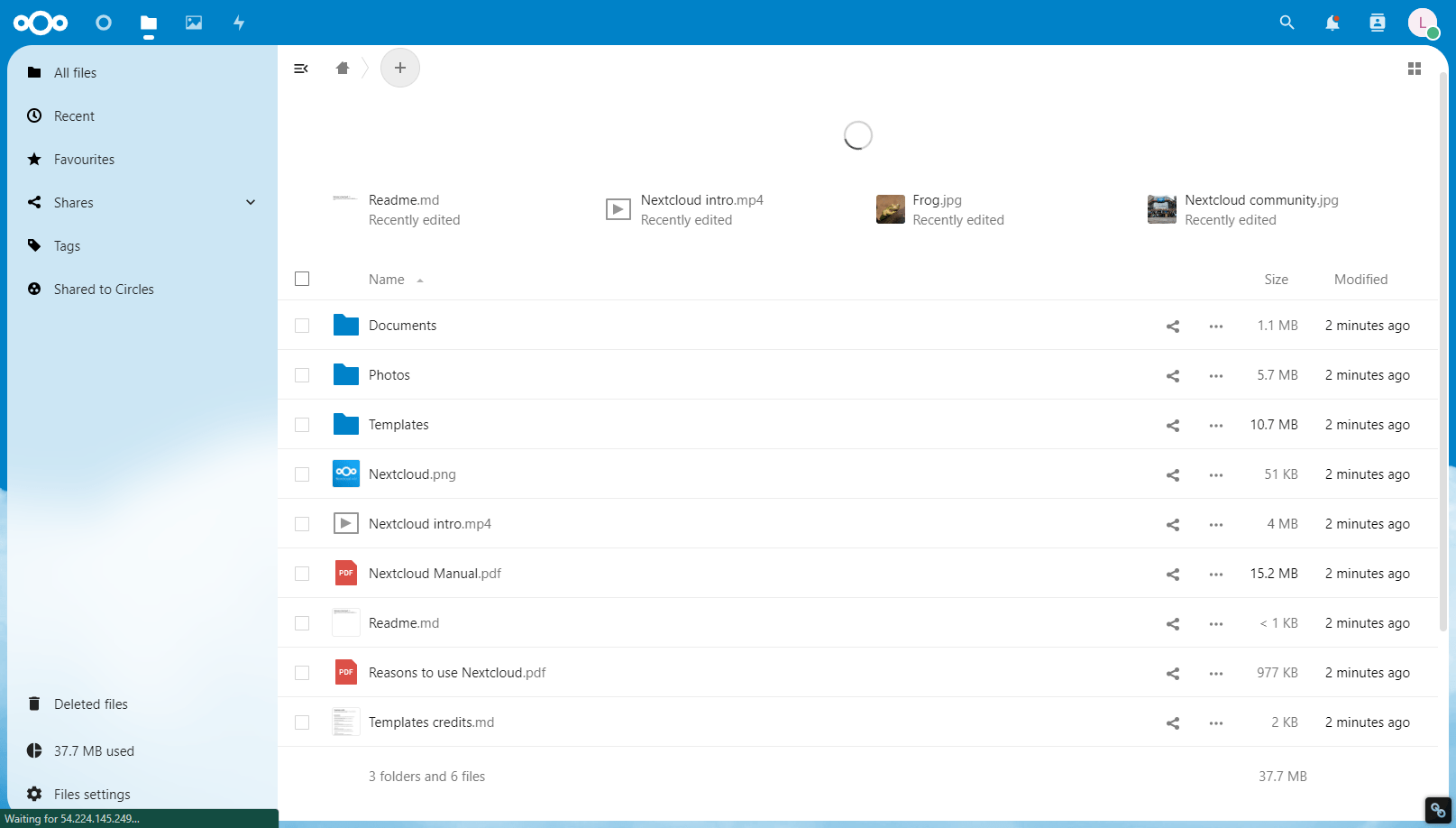Share the Templates folder
This screenshot has width=1456, height=828.
[x=1173, y=426]
